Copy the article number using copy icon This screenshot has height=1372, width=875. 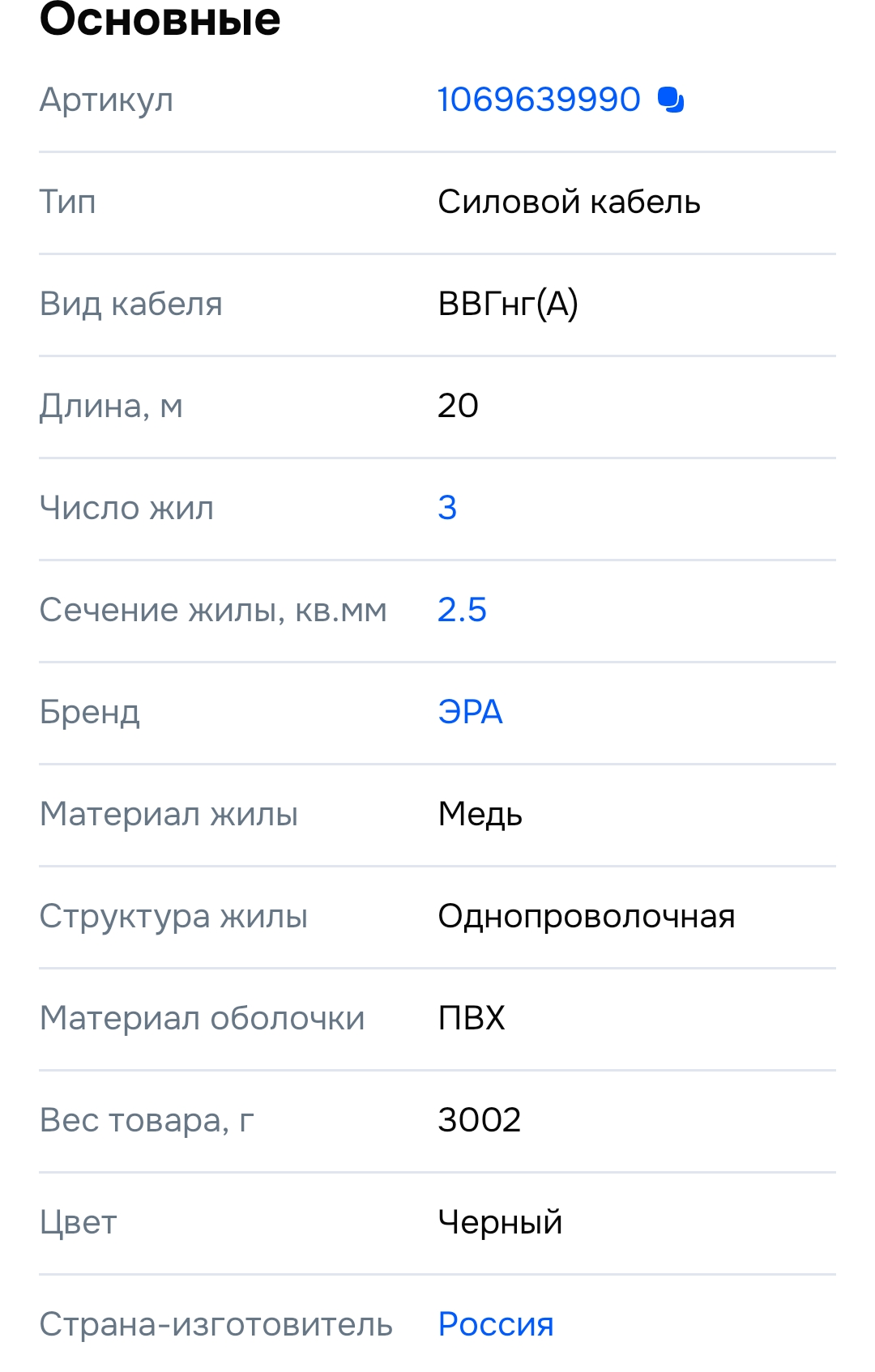coord(671,100)
